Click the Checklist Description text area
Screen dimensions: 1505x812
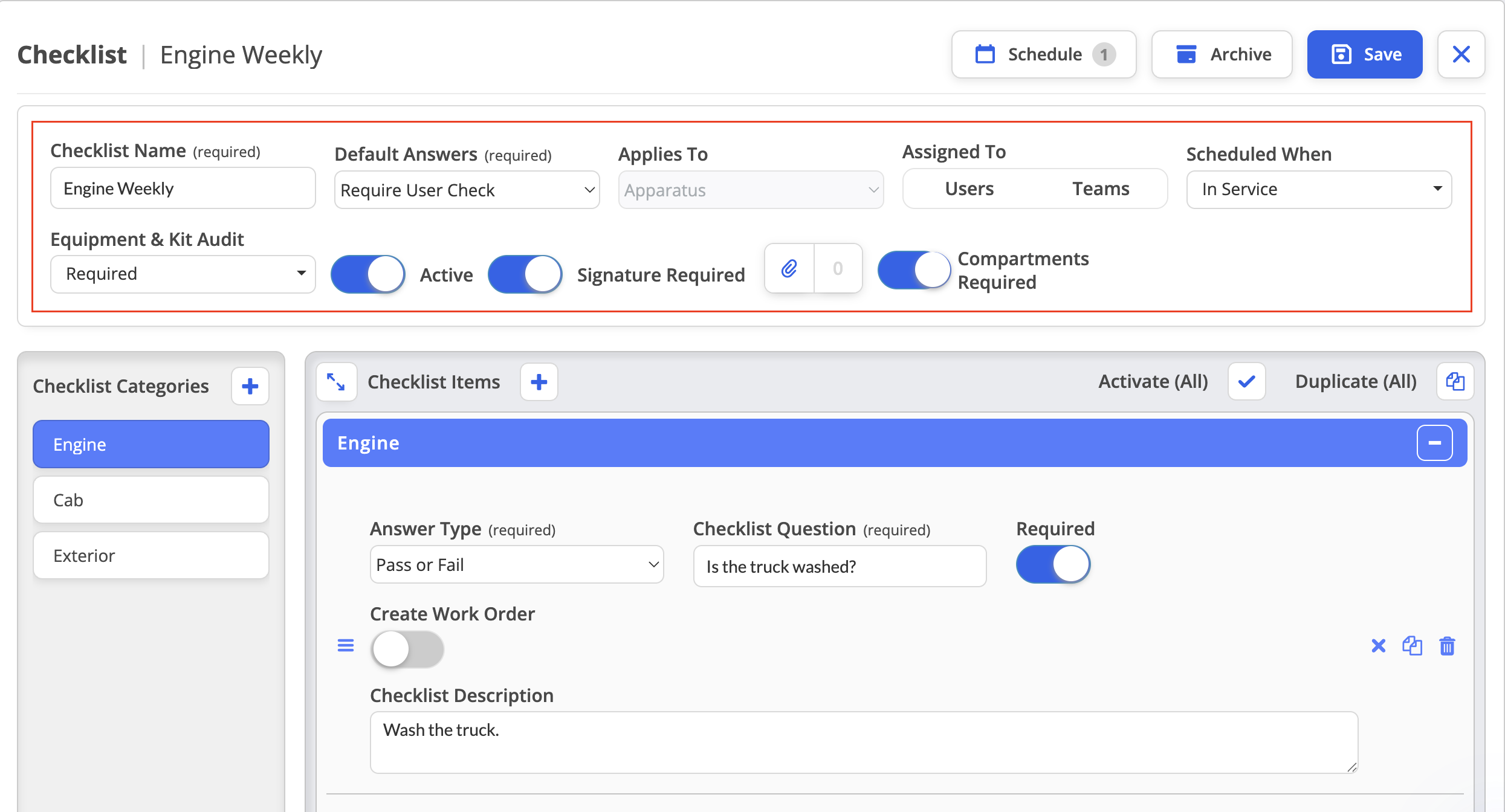point(864,743)
